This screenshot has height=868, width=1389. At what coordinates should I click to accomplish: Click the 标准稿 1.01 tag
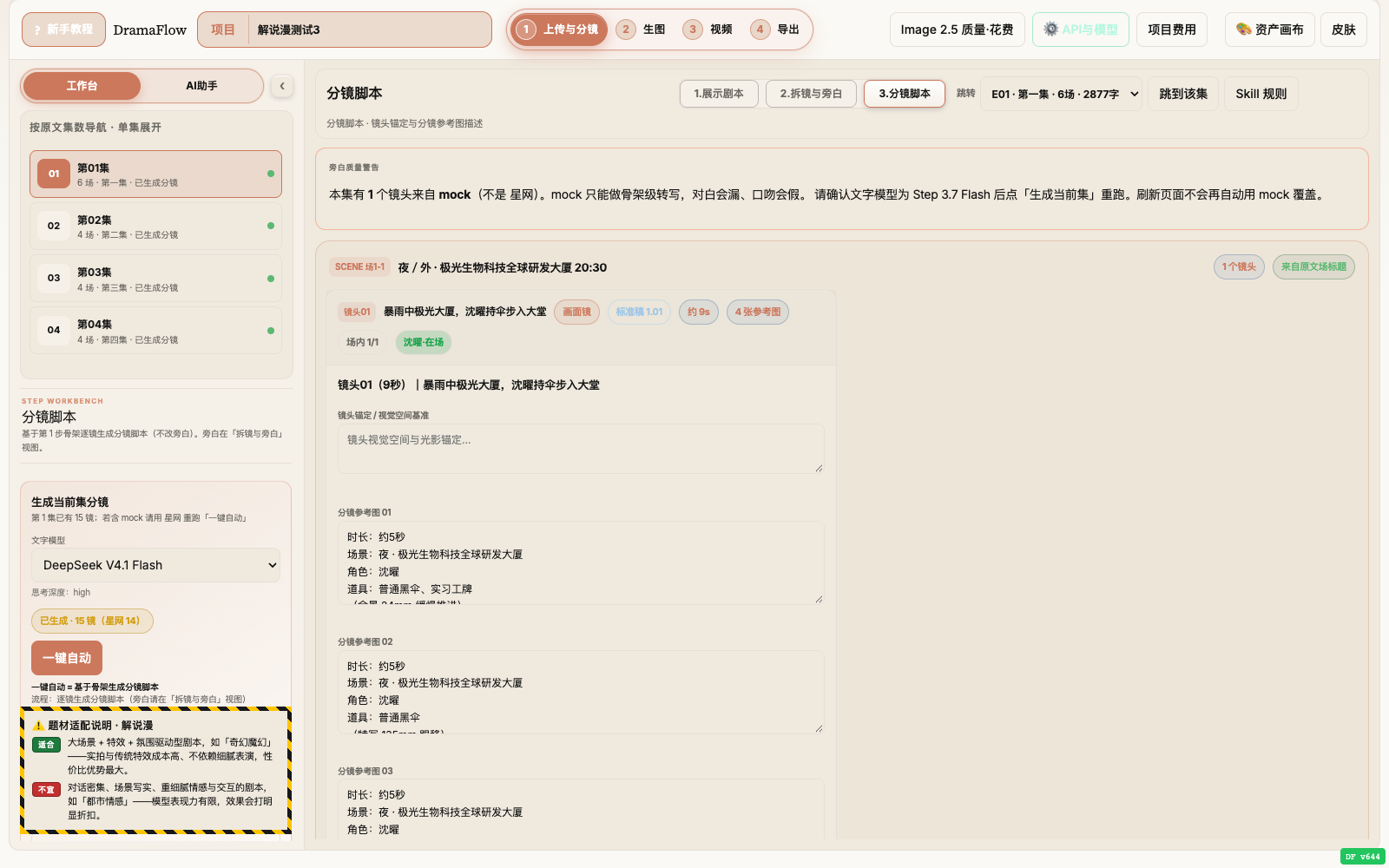[x=639, y=312]
